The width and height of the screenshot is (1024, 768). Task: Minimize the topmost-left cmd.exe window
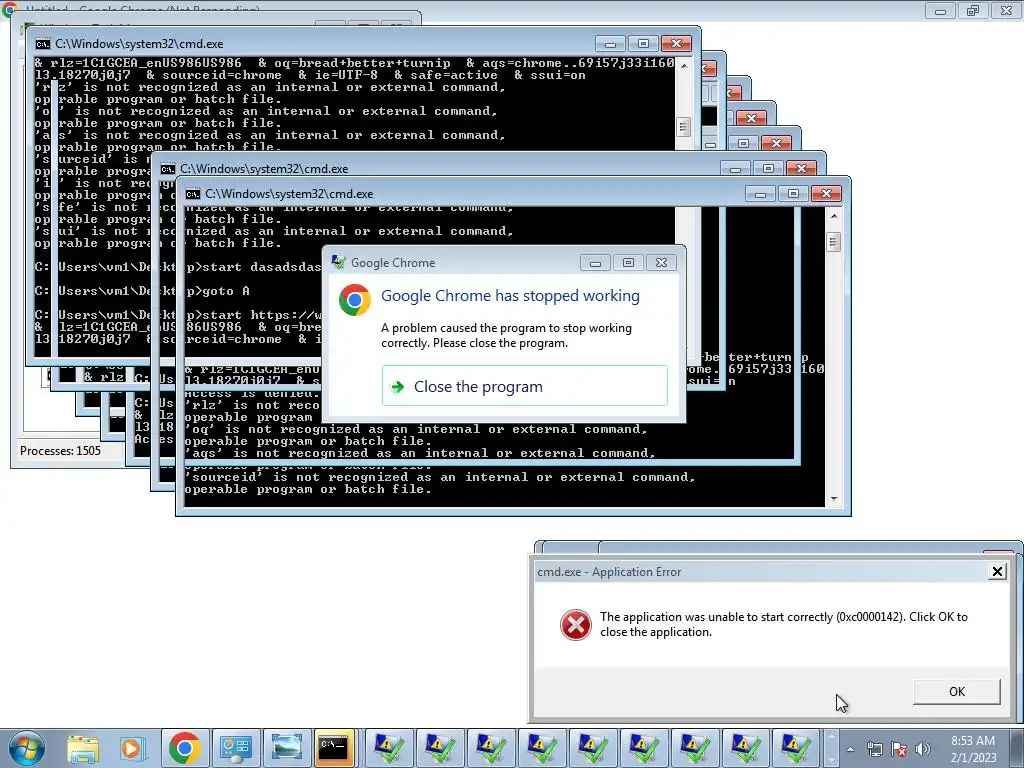(x=610, y=44)
